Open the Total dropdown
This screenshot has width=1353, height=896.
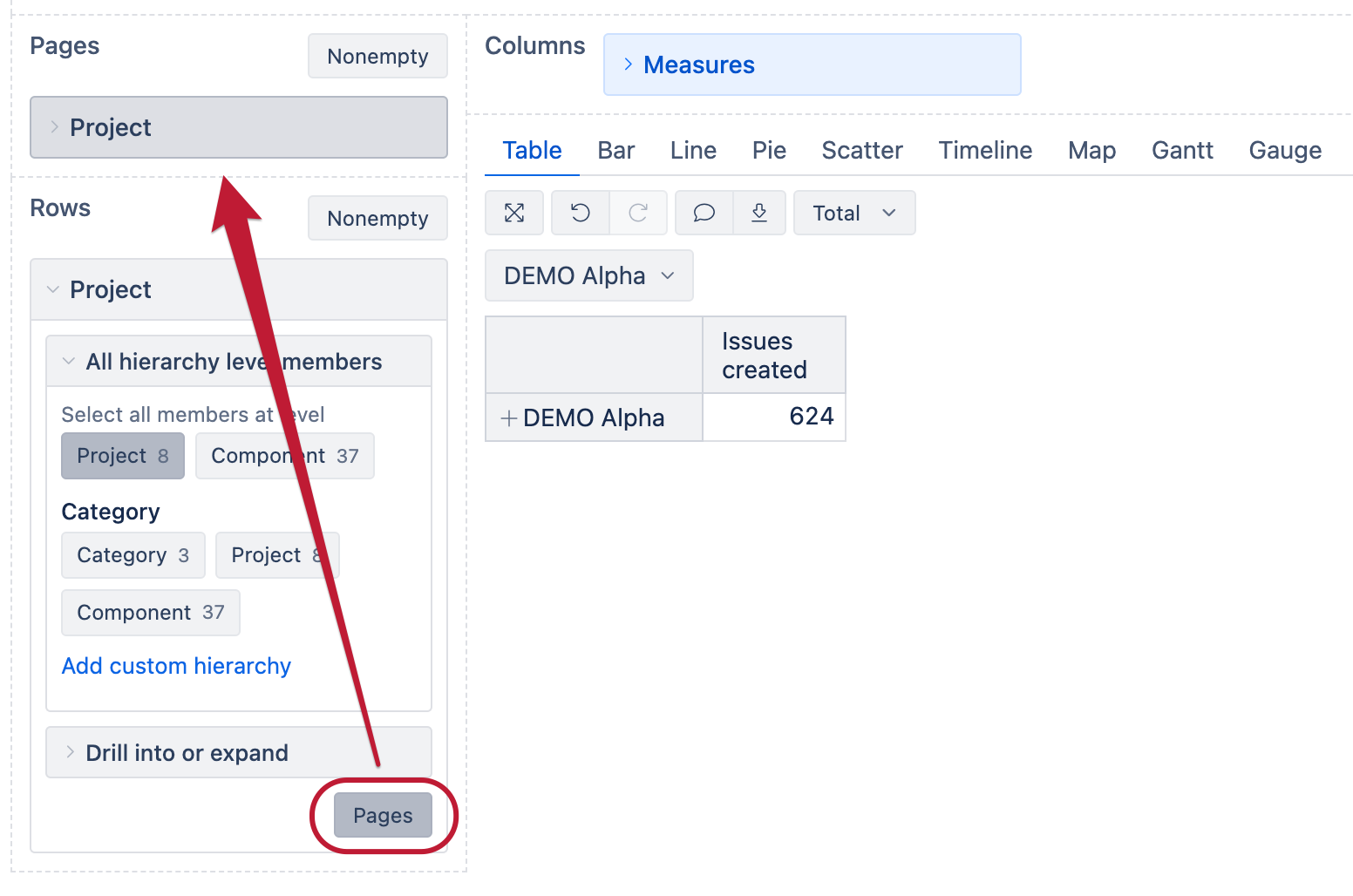click(854, 213)
